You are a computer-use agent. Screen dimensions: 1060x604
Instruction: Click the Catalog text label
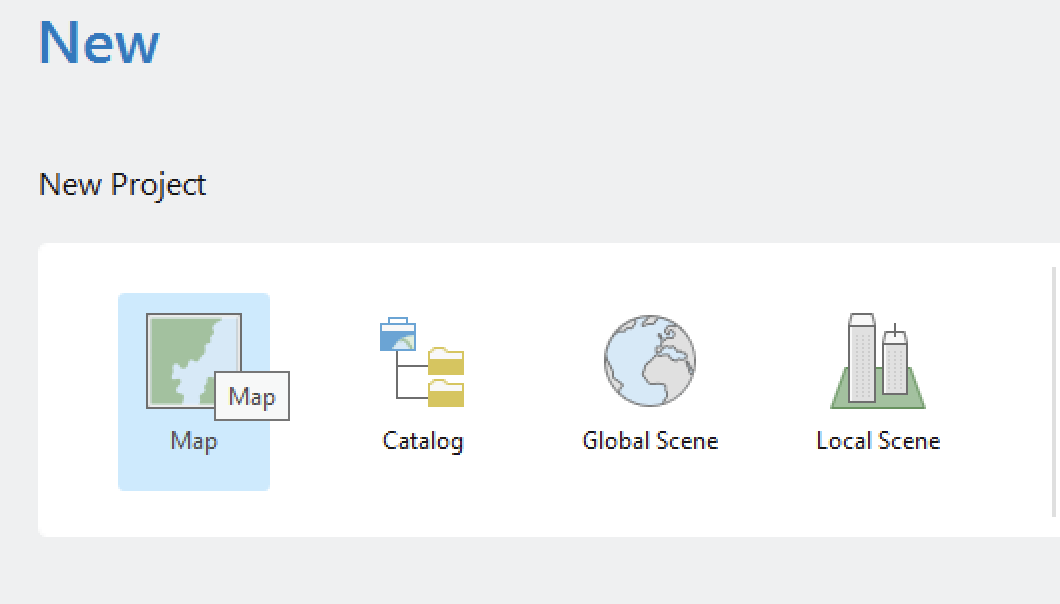[422, 441]
